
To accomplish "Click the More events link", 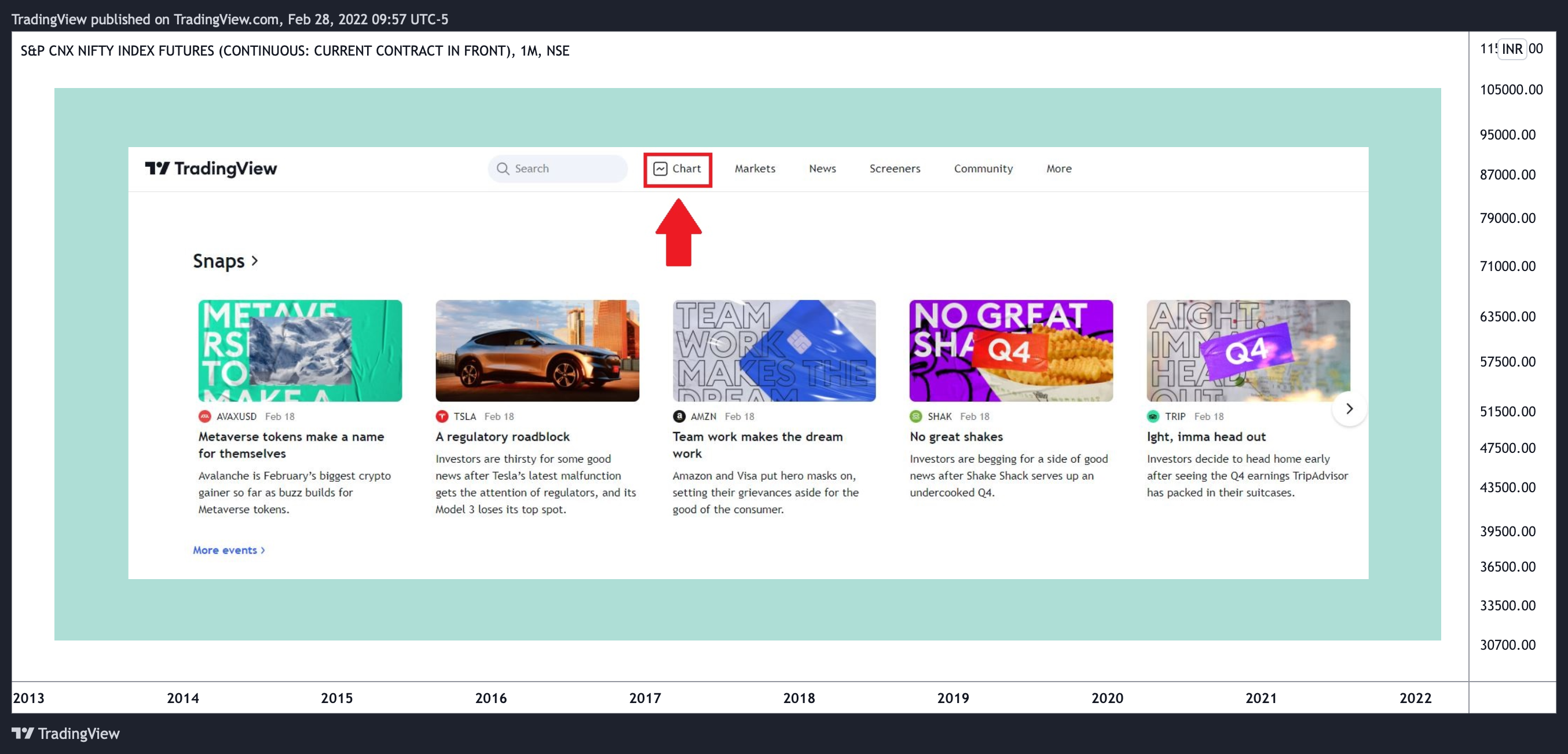I will click(x=229, y=550).
